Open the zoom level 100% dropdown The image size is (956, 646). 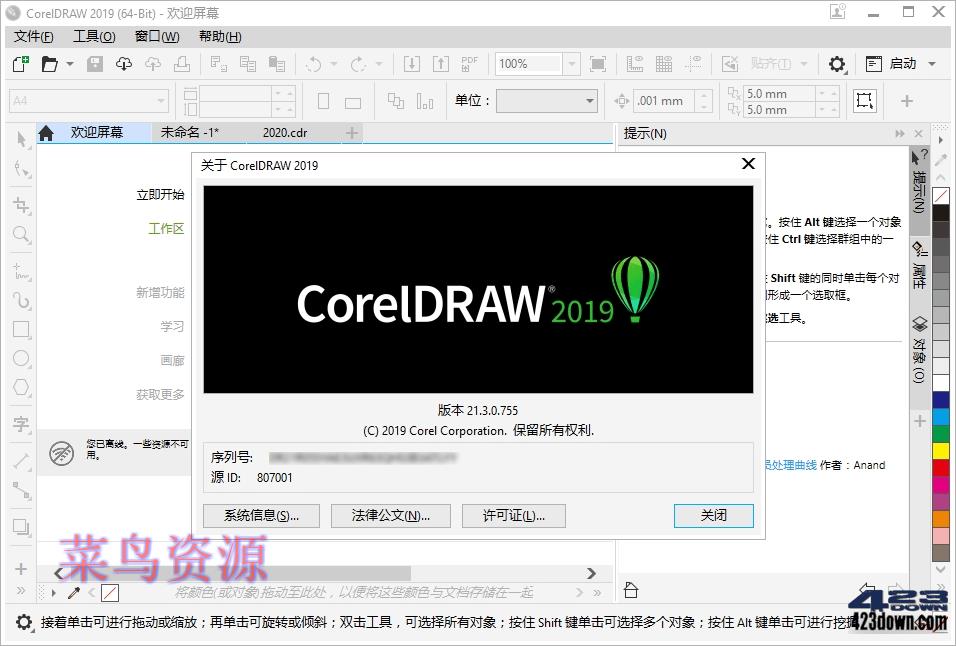click(x=571, y=63)
